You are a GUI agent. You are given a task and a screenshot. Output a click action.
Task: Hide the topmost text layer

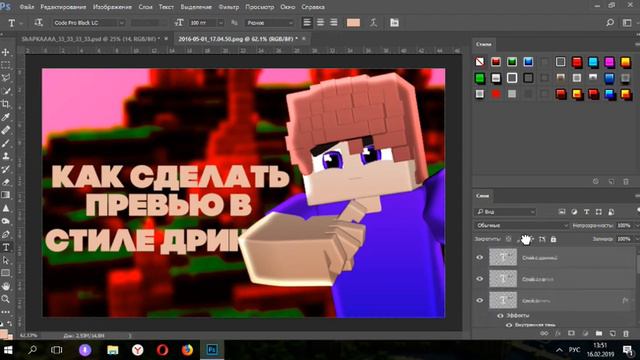pyautogui.click(x=480, y=258)
